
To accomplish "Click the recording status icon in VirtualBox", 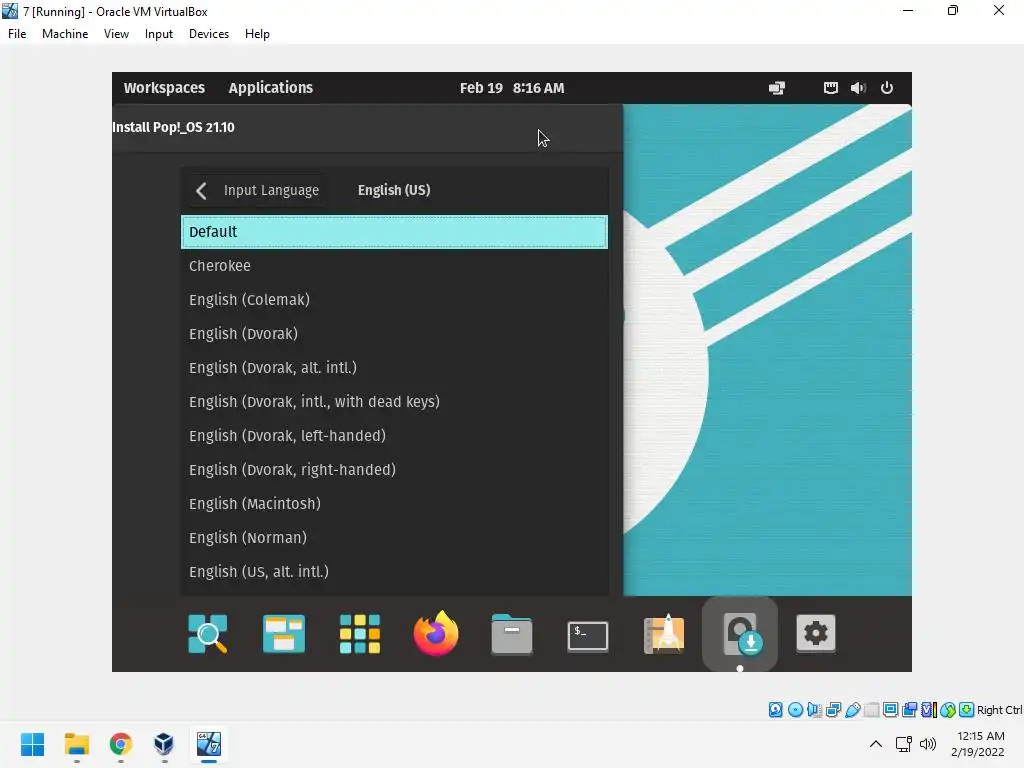I will pos(909,710).
